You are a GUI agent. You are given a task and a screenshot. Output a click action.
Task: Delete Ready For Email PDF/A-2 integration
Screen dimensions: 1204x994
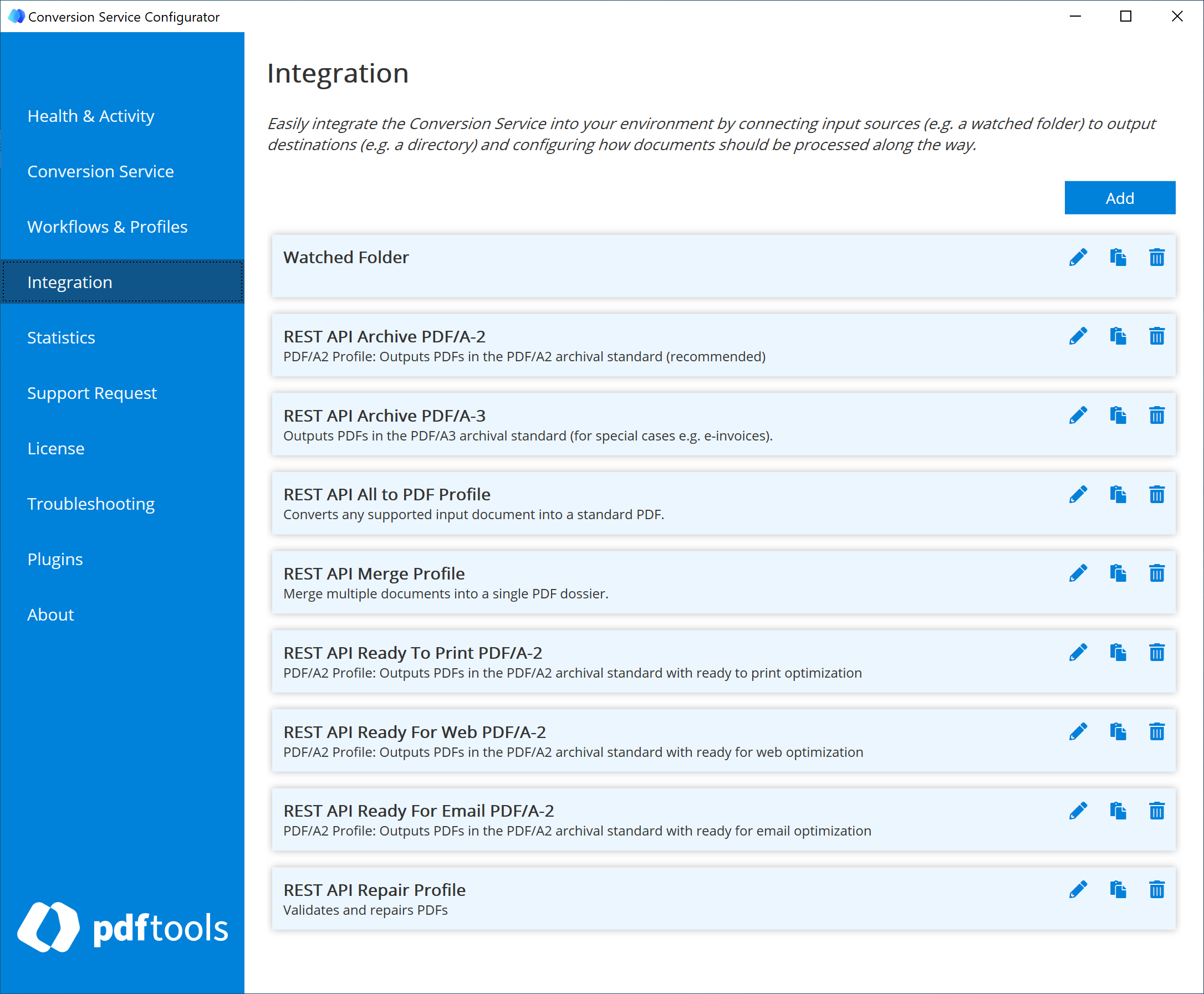pos(1156,811)
